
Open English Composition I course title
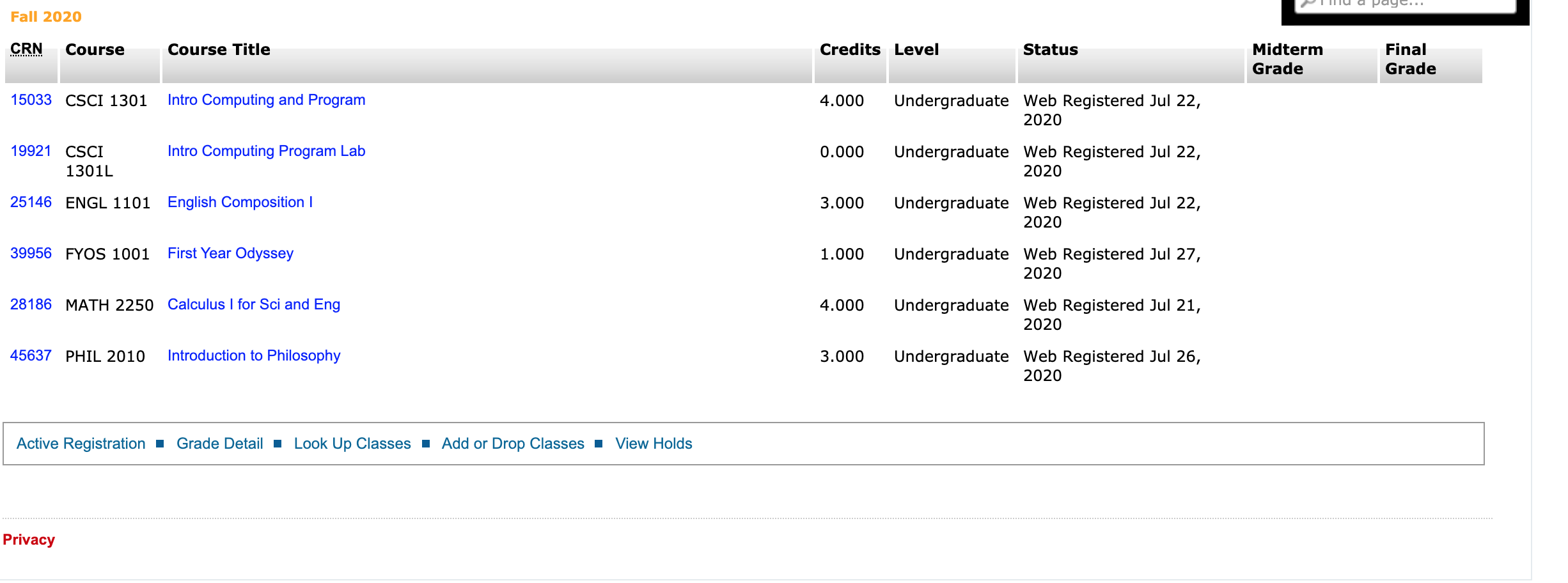pos(240,203)
